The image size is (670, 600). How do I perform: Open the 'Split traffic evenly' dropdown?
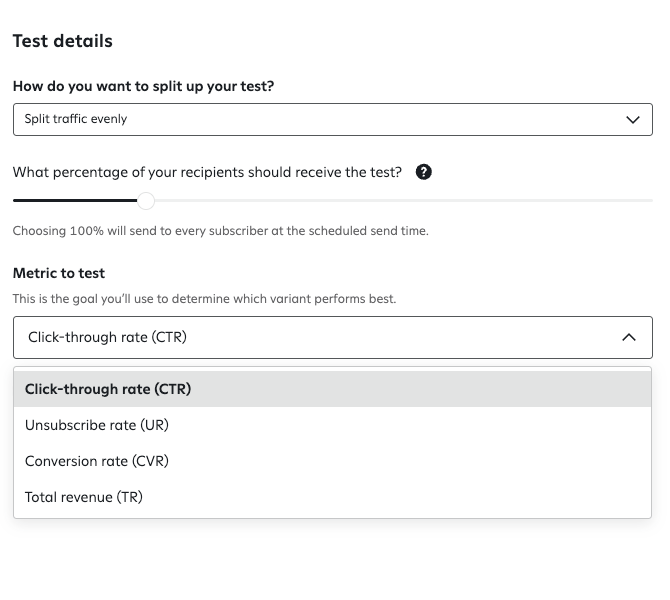tap(300, 120)
